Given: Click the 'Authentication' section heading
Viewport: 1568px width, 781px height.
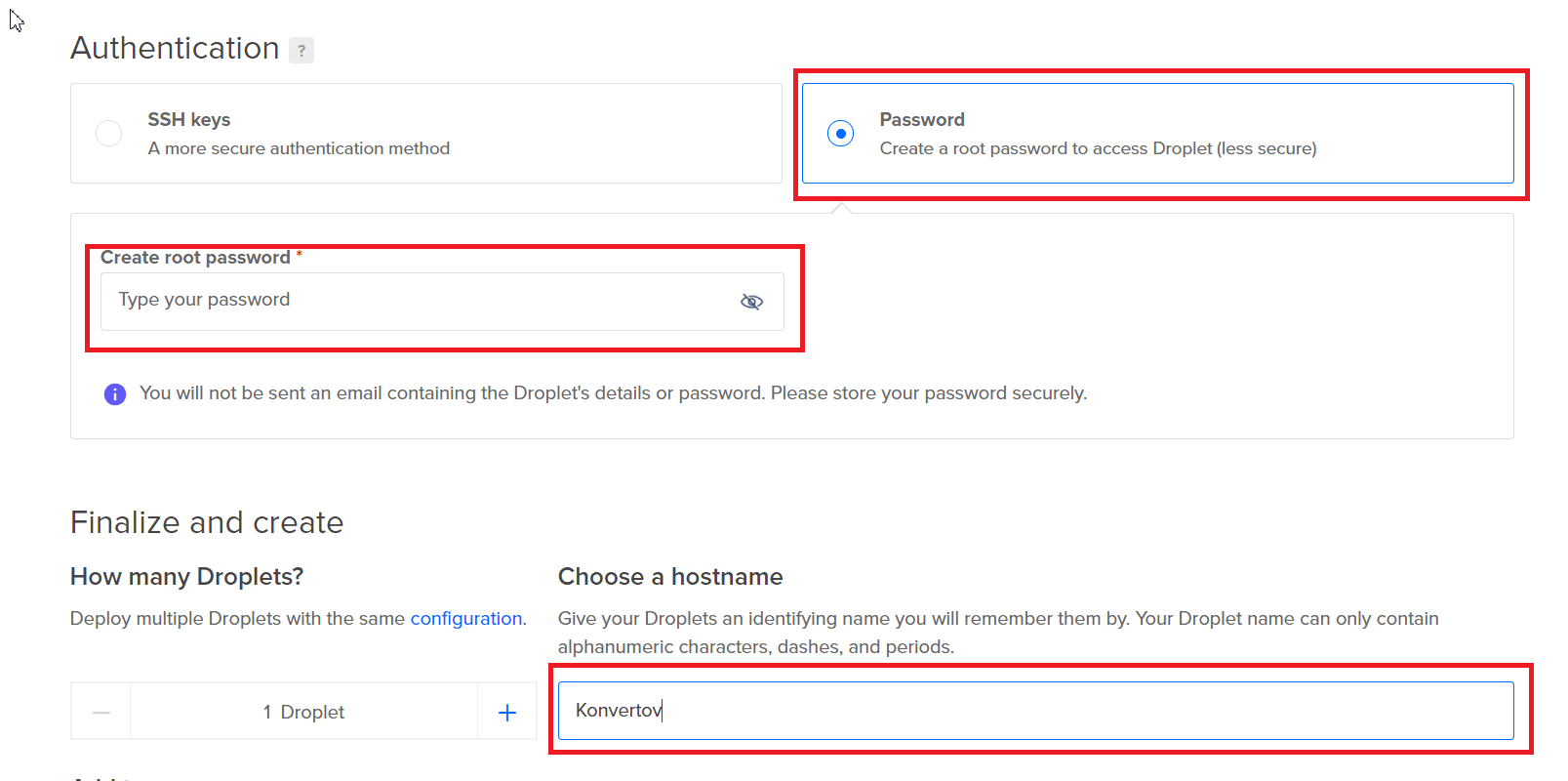Looking at the screenshot, I should coord(175,48).
